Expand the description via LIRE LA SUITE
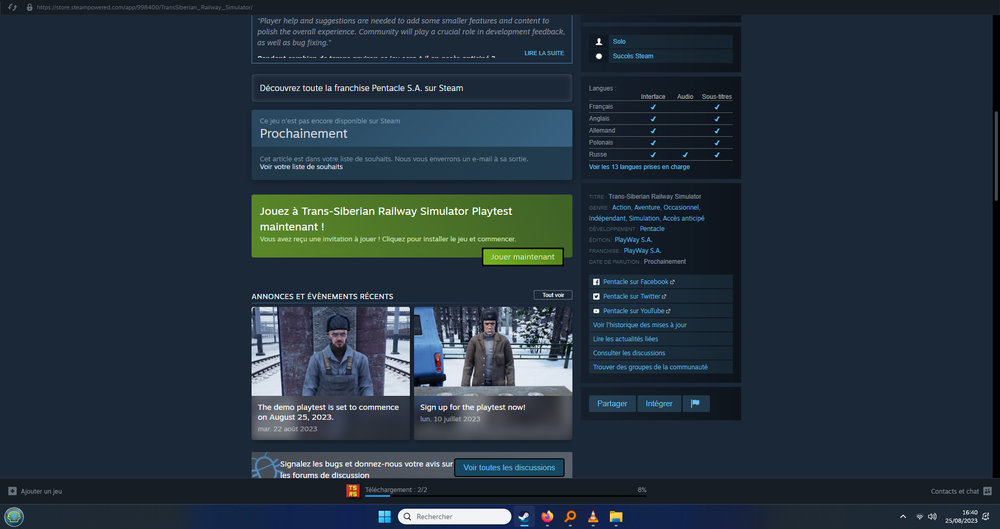Screen dimensions: 1000x529 tap(544, 53)
